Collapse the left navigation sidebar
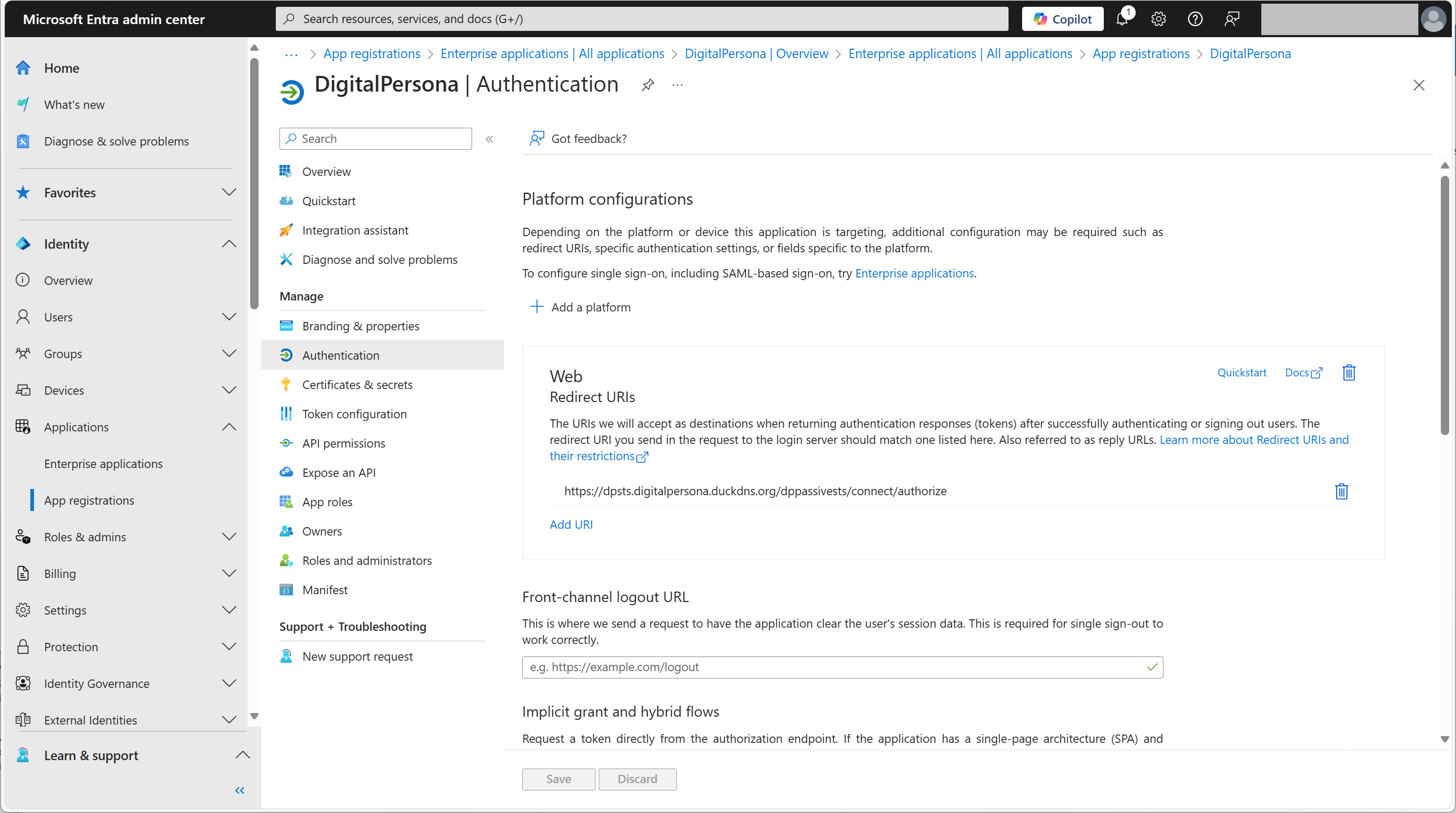Viewport: 1456px width, 813px height. point(240,790)
